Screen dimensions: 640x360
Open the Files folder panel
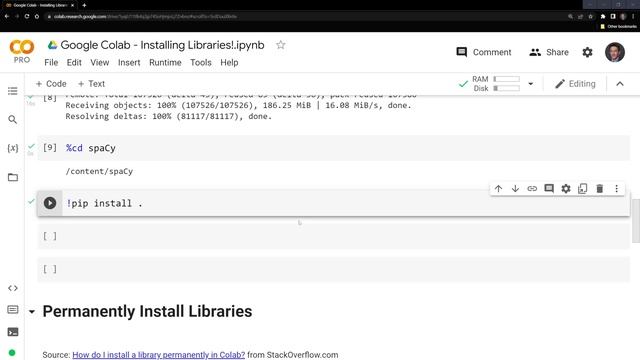(x=13, y=177)
